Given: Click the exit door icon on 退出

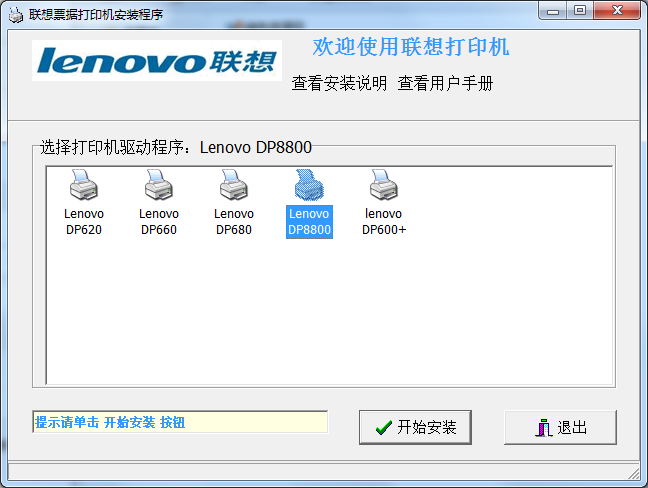Looking at the screenshot, I should coord(544,428).
